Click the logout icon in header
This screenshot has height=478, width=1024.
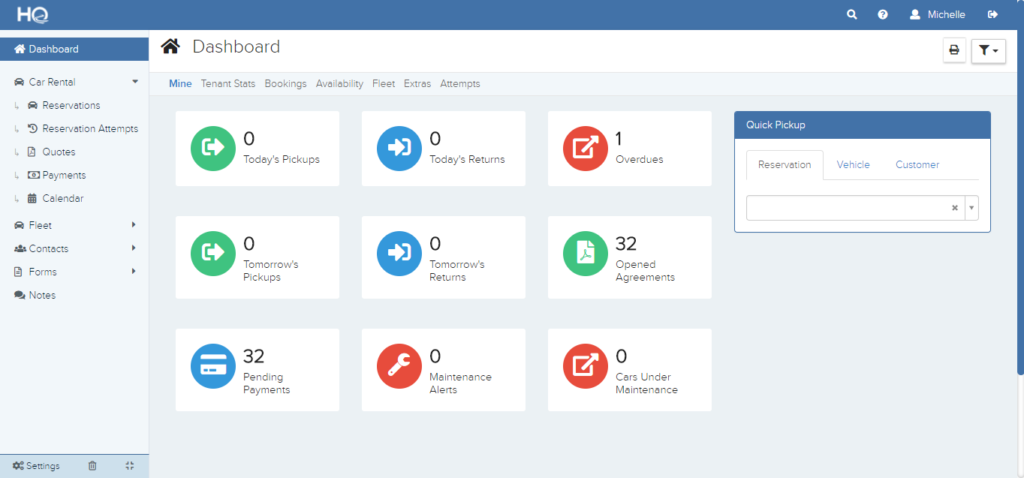tap(993, 14)
